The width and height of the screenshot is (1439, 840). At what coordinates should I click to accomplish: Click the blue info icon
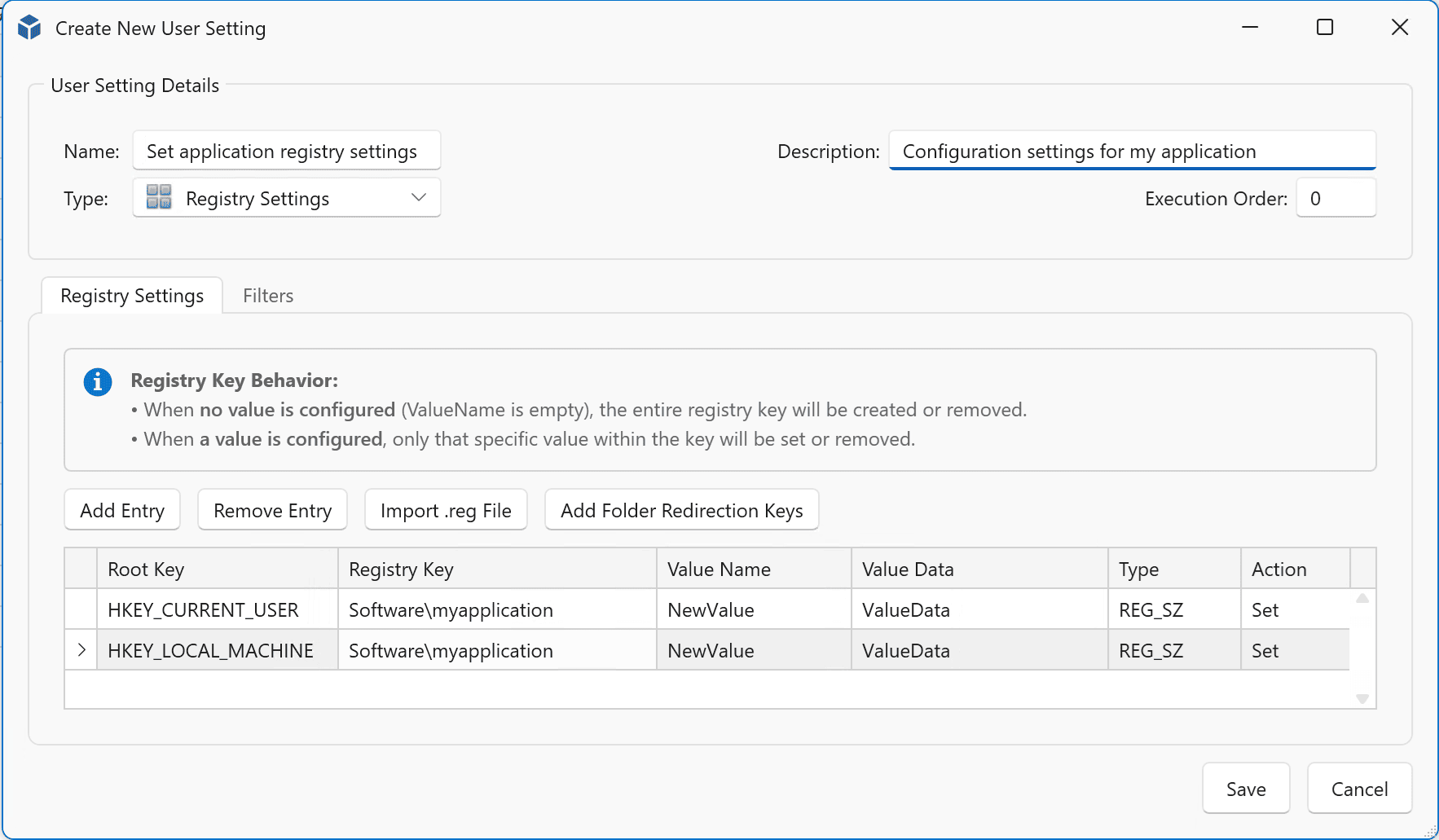point(98,381)
